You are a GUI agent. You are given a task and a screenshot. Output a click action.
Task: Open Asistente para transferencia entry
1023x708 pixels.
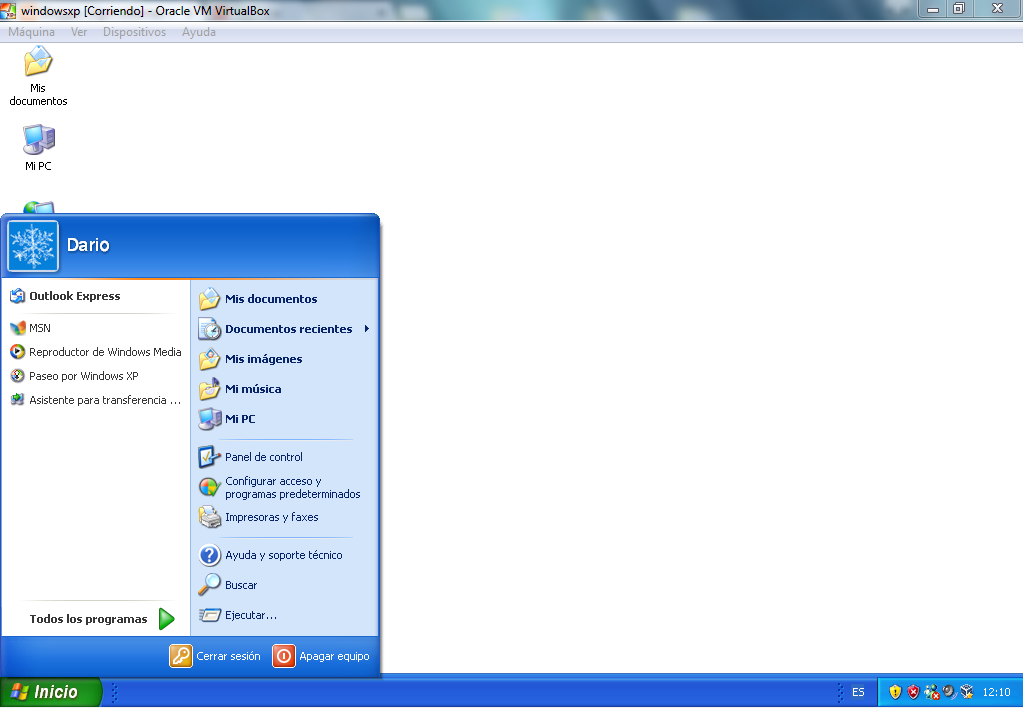coord(96,400)
